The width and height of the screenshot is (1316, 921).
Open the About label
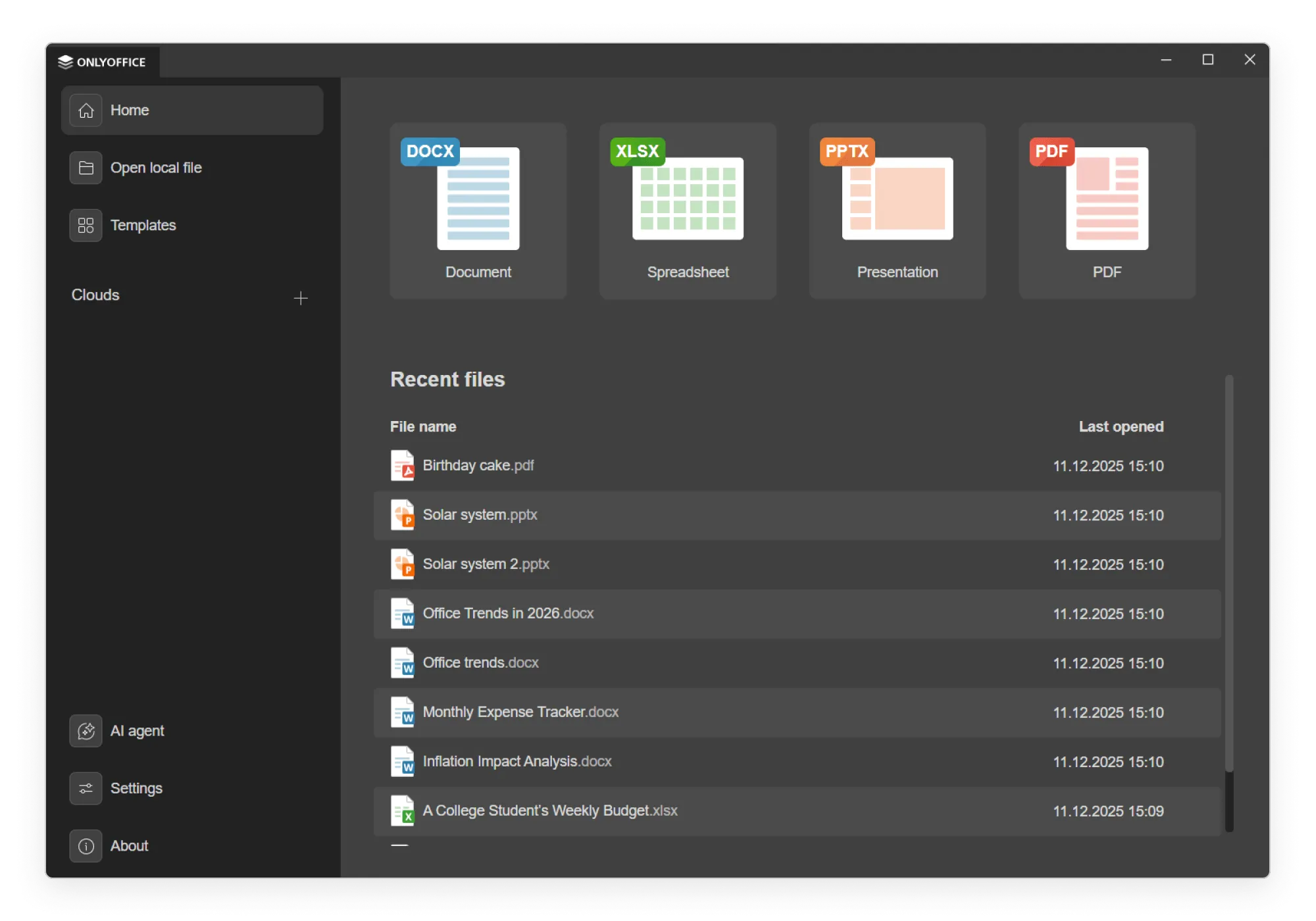(x=129, y=846)
